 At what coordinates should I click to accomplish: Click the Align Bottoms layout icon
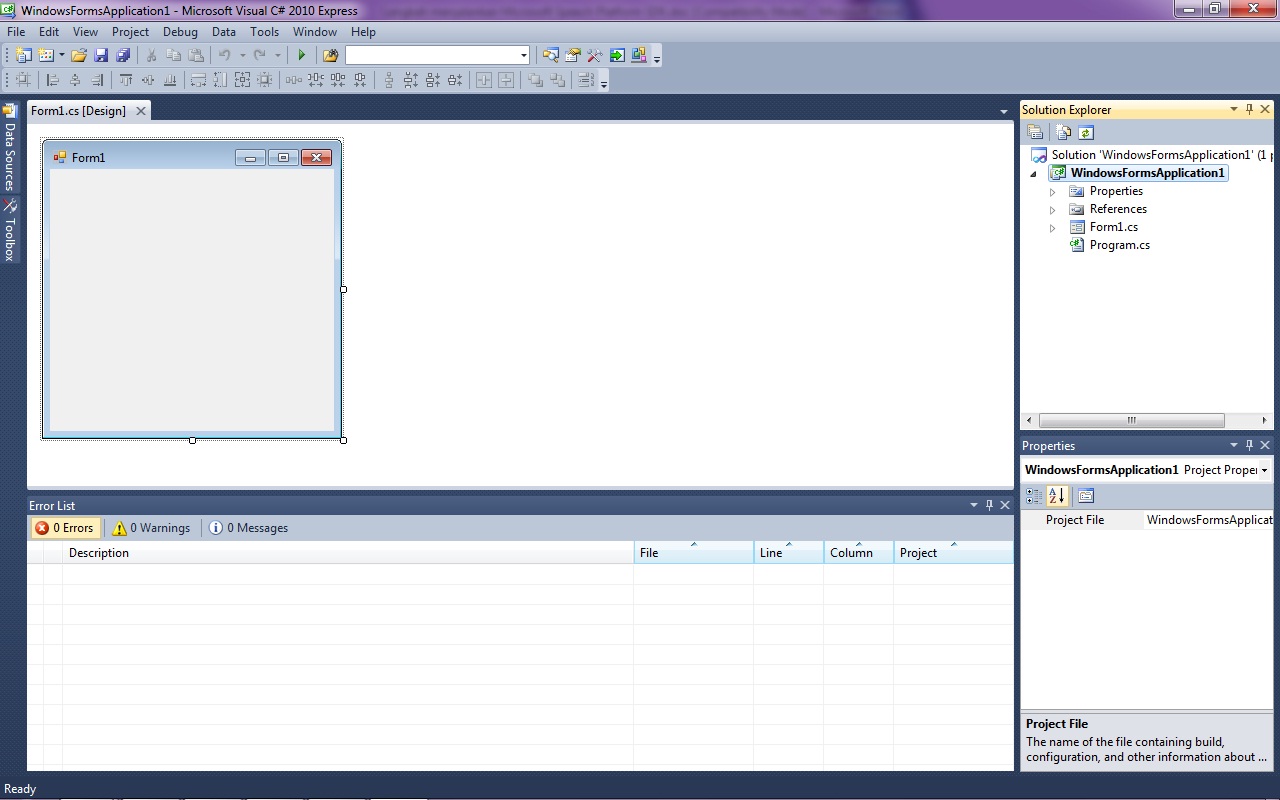(170, 80)
